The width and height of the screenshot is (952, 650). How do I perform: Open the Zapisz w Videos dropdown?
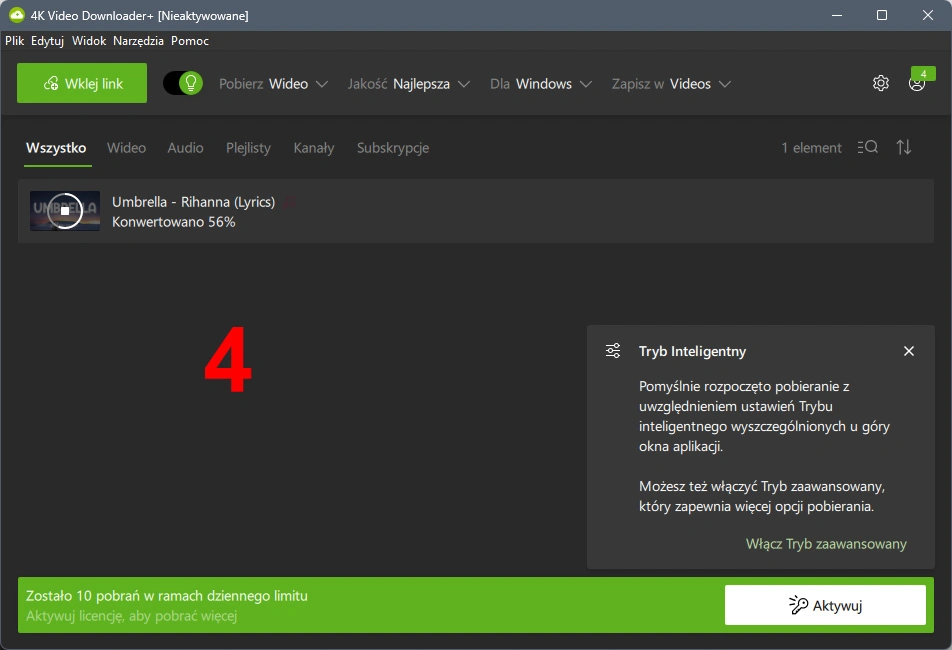coord(671,84)
